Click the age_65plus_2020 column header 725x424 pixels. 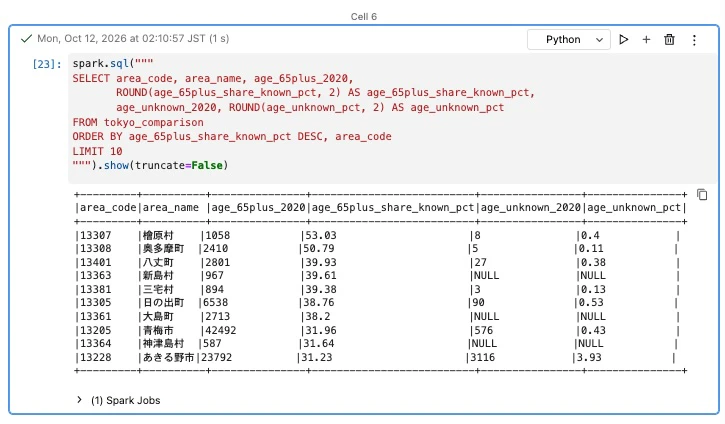point(258,208)
